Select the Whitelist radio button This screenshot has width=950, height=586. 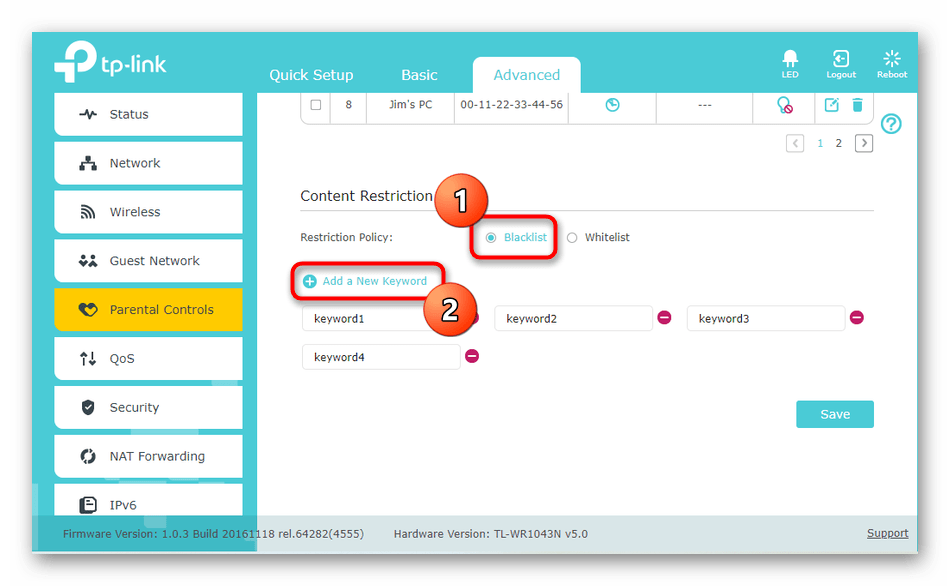point(572,238)
